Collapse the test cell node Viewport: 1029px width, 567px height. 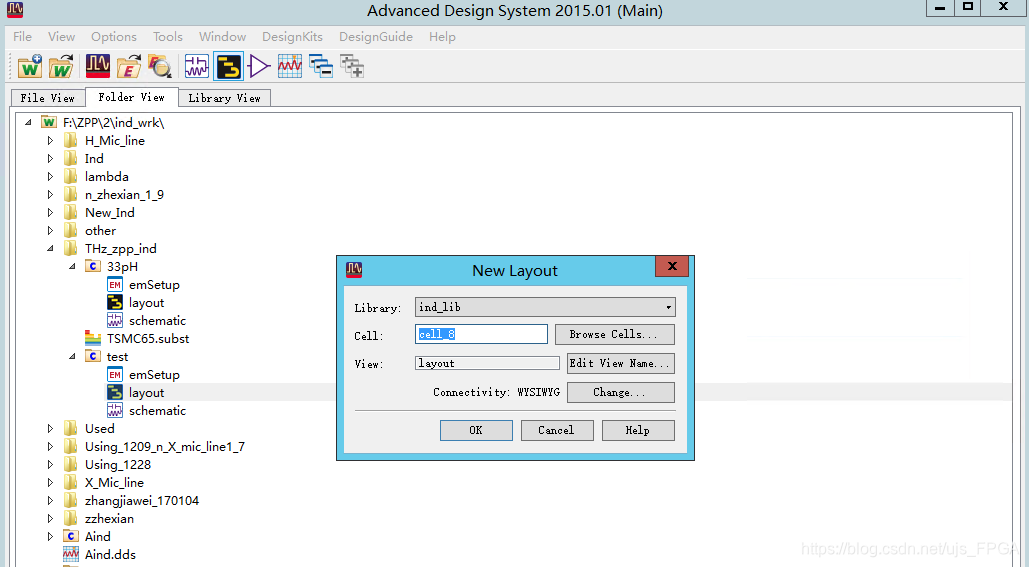click(x=73, y=357)
